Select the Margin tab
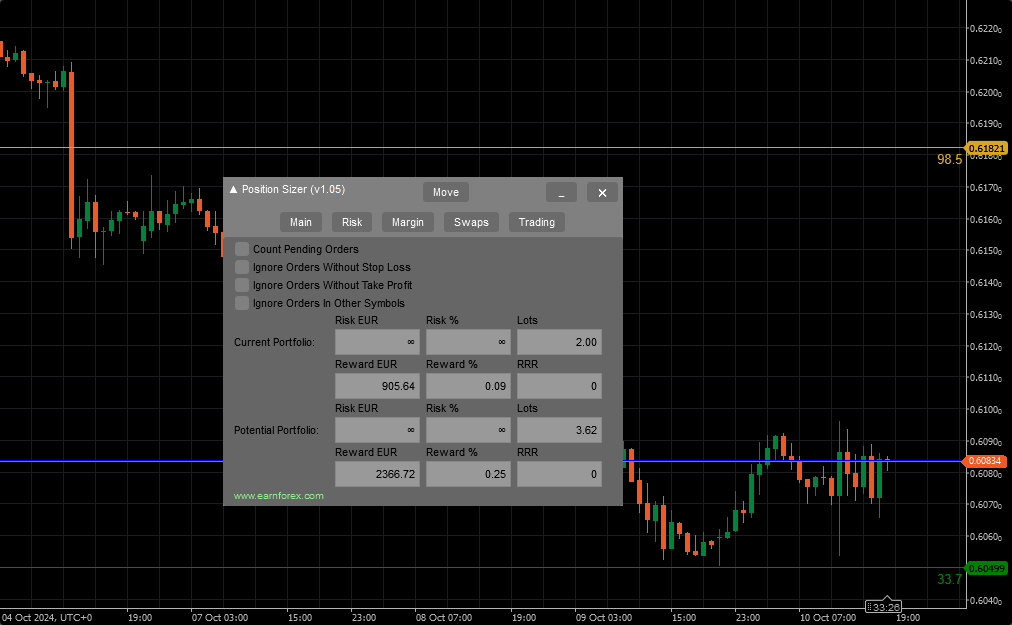Viewport: 1012px width, 625px height. [407, 222]
